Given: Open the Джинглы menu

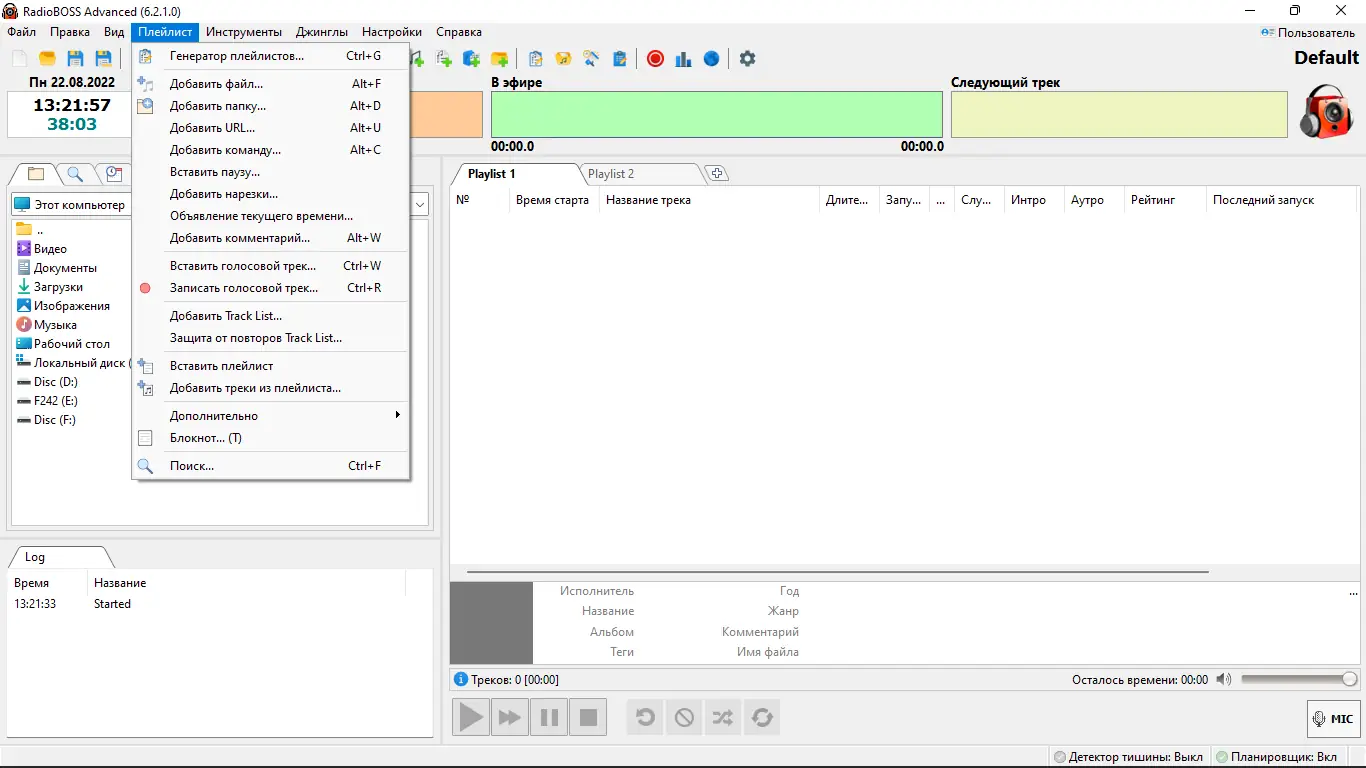Looking at the screenshot, I should 322,32.
